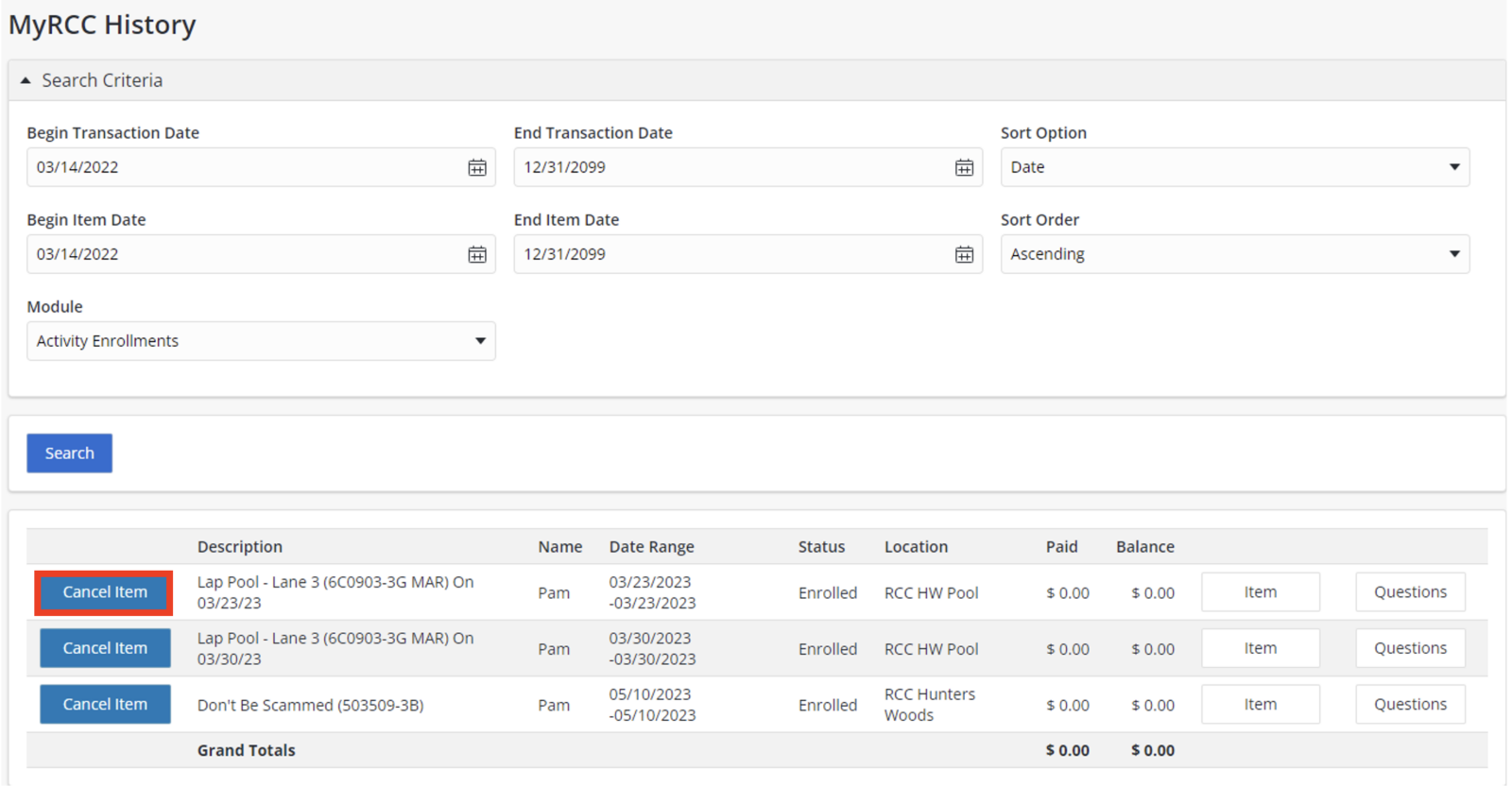The image size is (1512, 787).
Task: Open Questions for 03/23/2023 Lap Pool
Action: (1410, 592)
